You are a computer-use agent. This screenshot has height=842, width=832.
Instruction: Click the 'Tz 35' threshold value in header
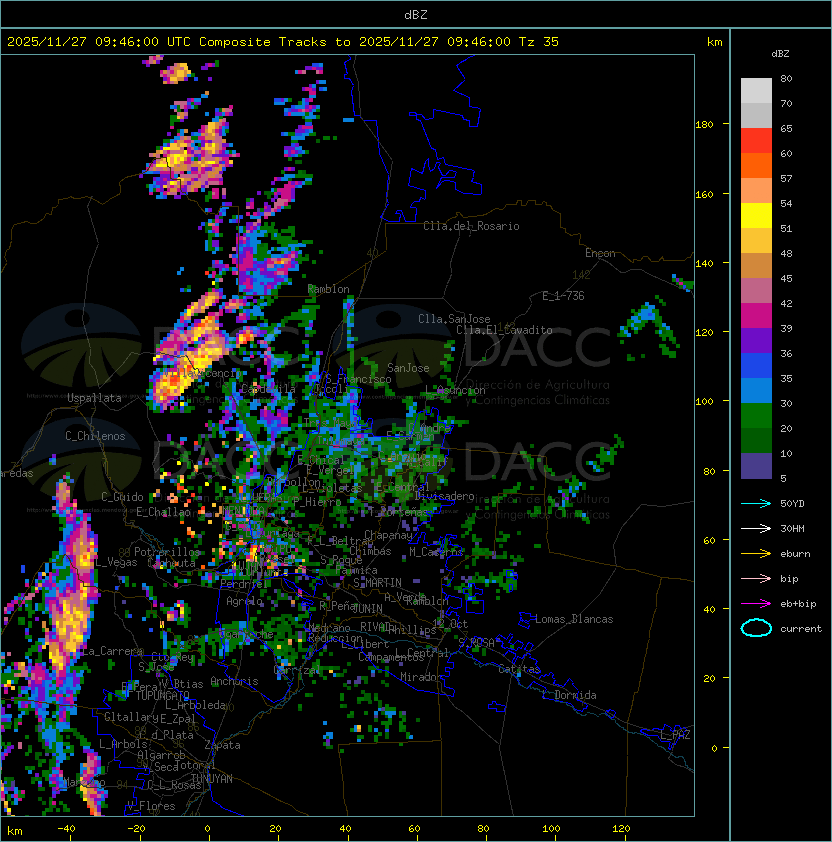tap(539, 42)
